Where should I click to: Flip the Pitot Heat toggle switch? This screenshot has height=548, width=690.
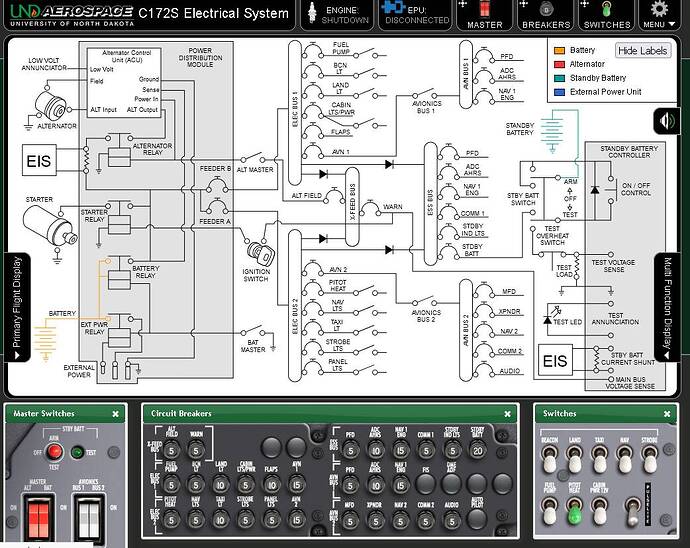coord(573,512)
